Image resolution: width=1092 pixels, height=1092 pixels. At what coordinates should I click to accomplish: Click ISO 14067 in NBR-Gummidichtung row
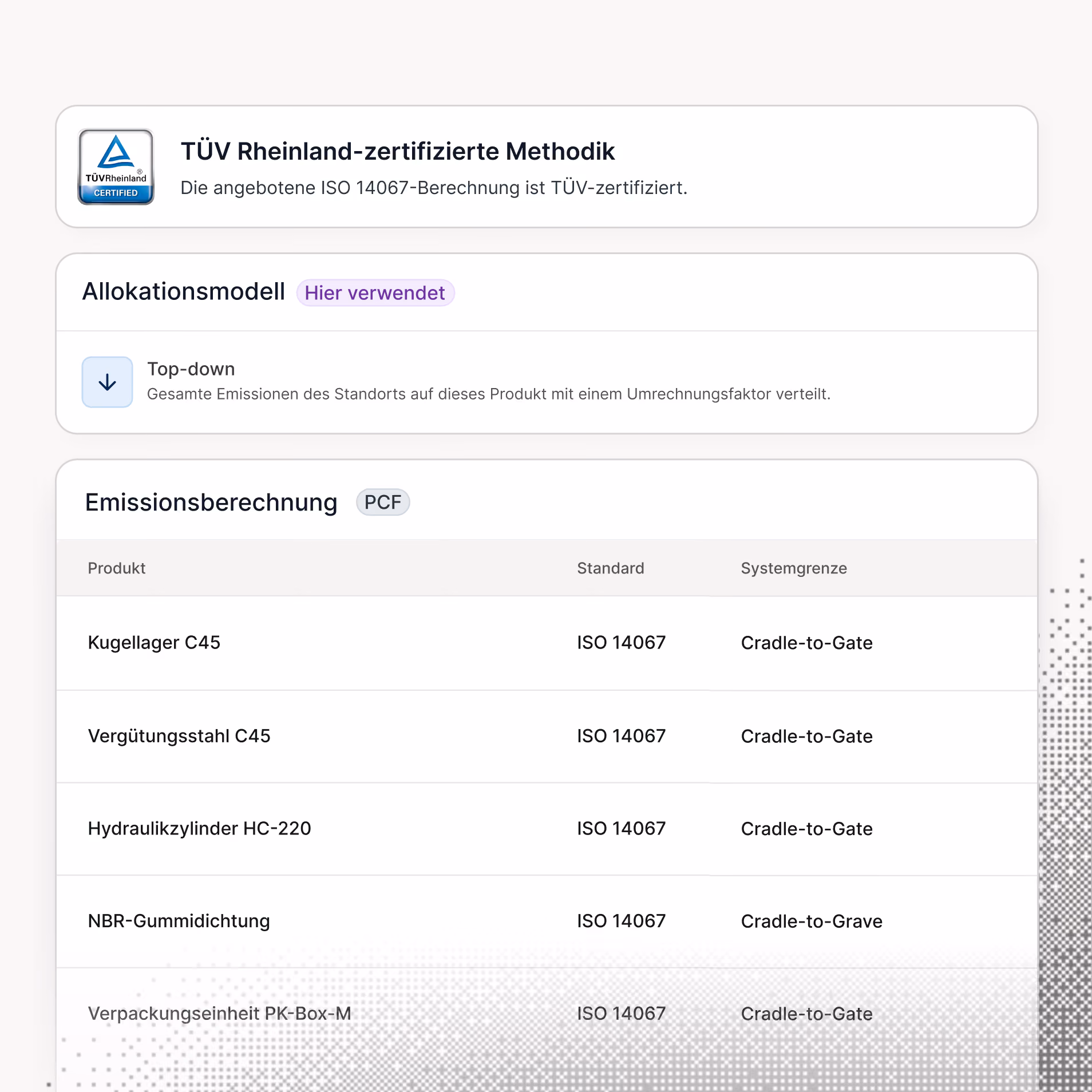(x=621, y=921)
